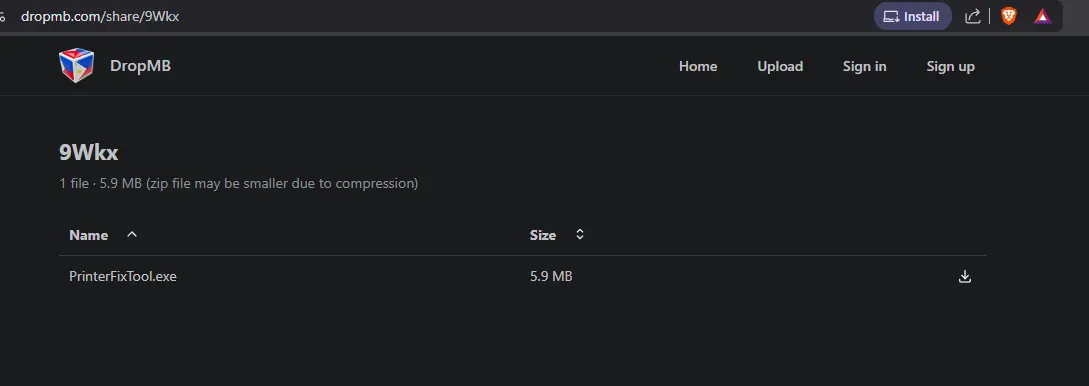Select the Sign in link
Image resolution: width=1089 pixels, height=386 pixels.
tap(865, 67)
